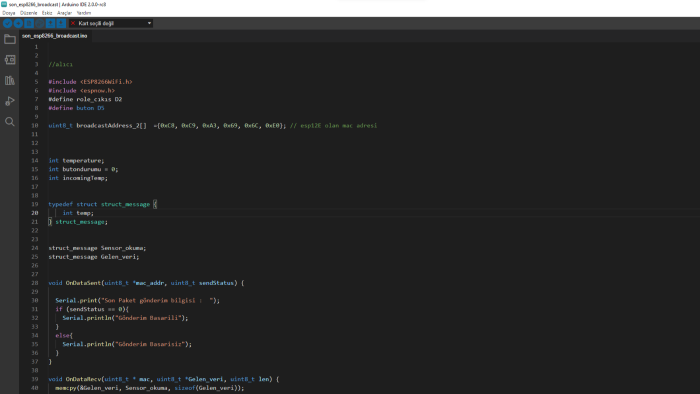Click the New sketch icon
This screenshot has height=394, width=700.
click(x=29, y=23)
